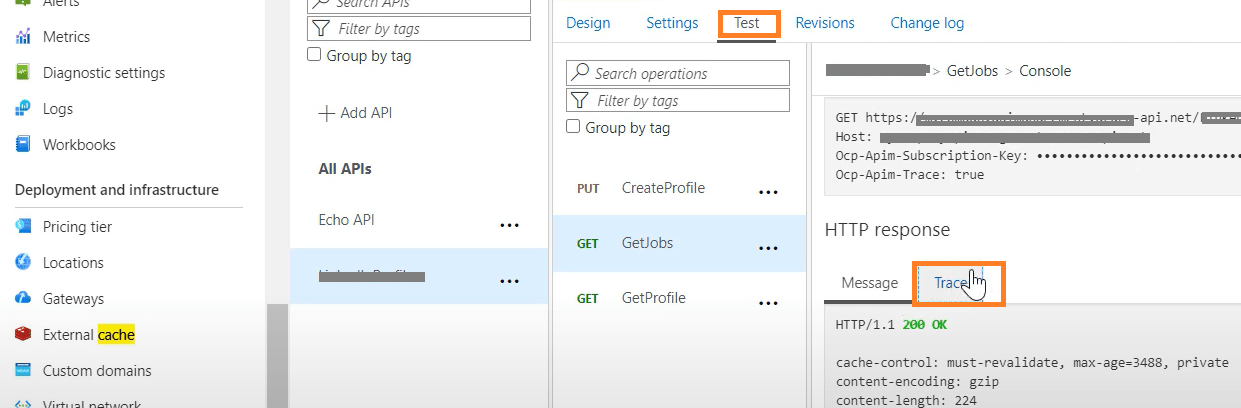Focus the APIs Filter by tags field

click(x=418, y=29)
